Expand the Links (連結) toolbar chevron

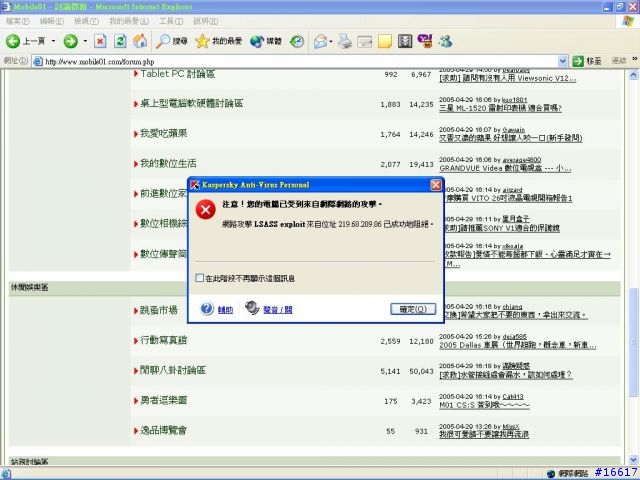[635, 60]
